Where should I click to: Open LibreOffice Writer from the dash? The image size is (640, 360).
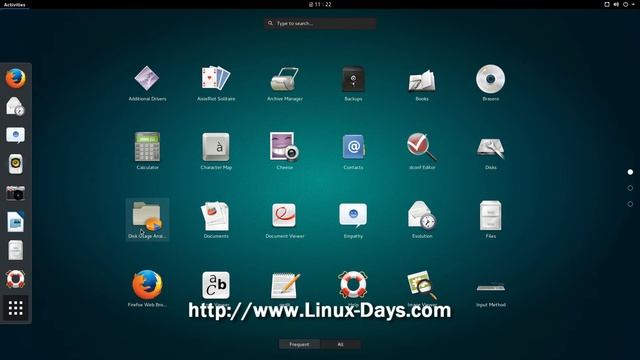pos(16,222)
